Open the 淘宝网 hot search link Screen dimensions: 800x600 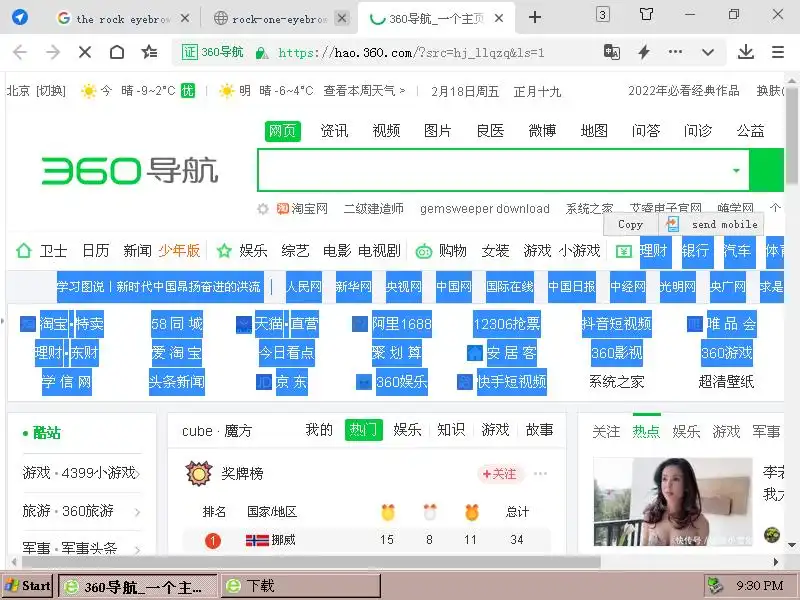coord(303,209)
